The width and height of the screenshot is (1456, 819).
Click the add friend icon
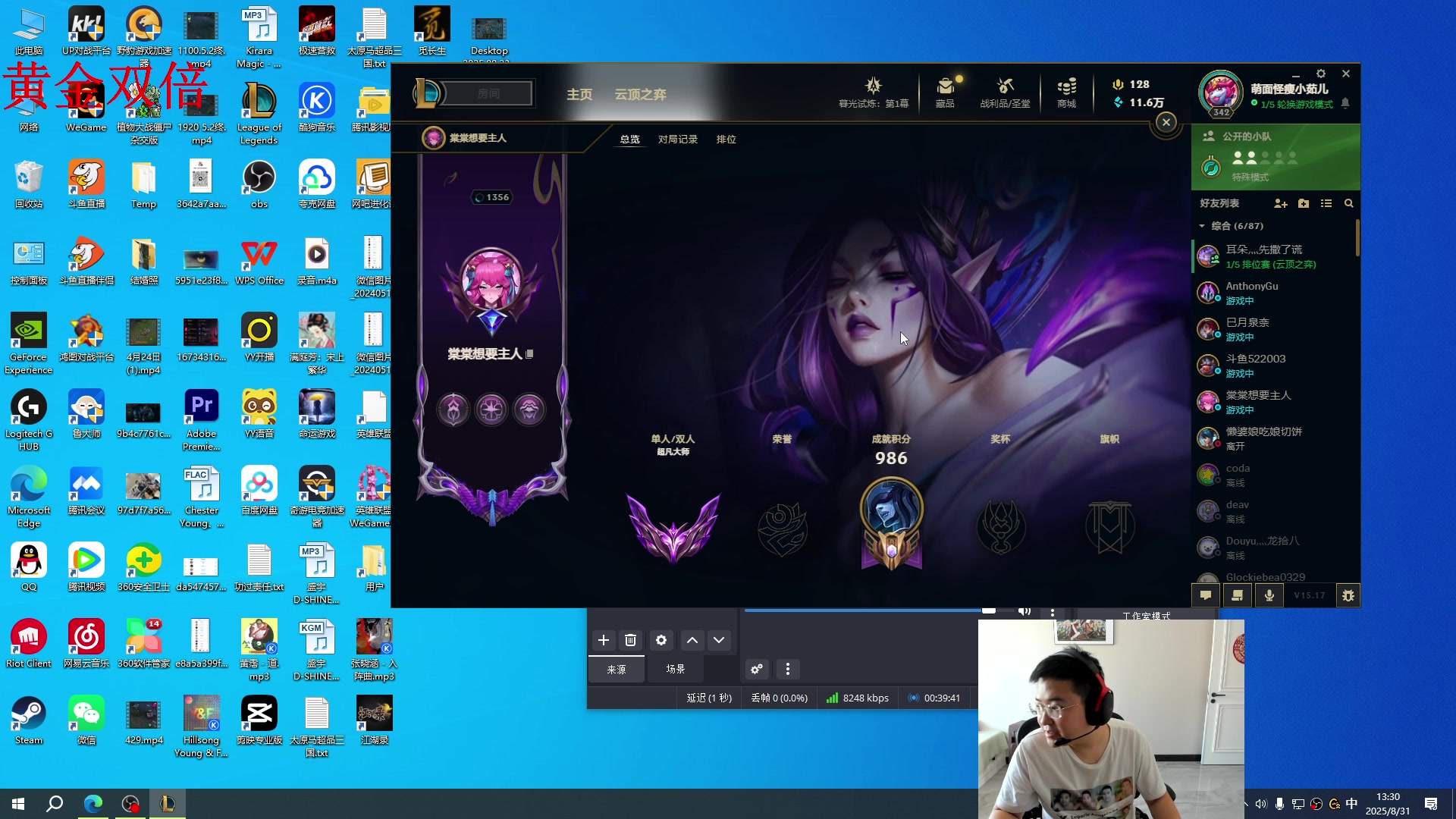point(1281,203)
